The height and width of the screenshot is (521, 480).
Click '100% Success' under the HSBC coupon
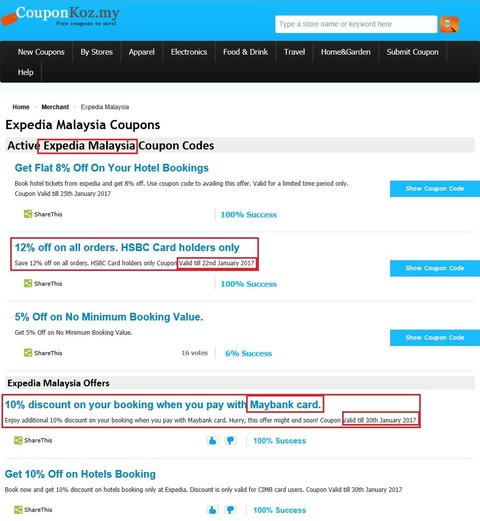pyautogui.click(x=249, y=284)
